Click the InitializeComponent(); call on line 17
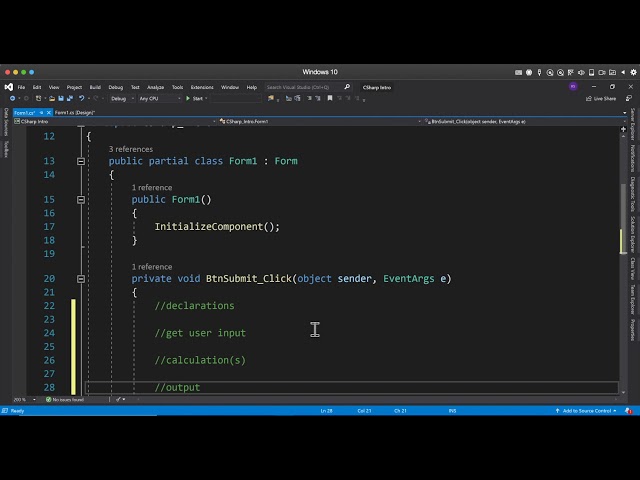Image resolution: width=640 pixels, height=480 pixels. 217,227
